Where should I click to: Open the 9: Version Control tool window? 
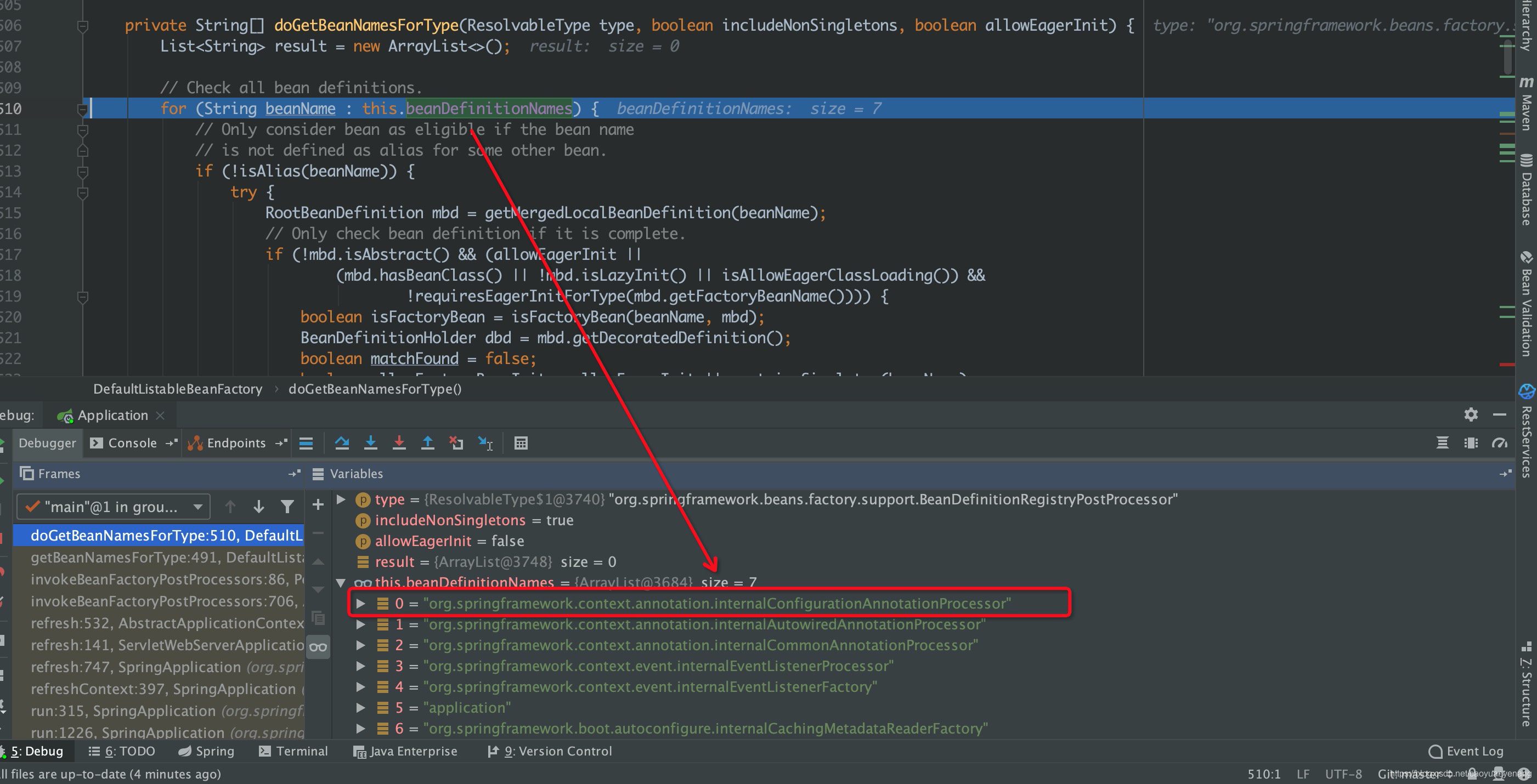550,751
